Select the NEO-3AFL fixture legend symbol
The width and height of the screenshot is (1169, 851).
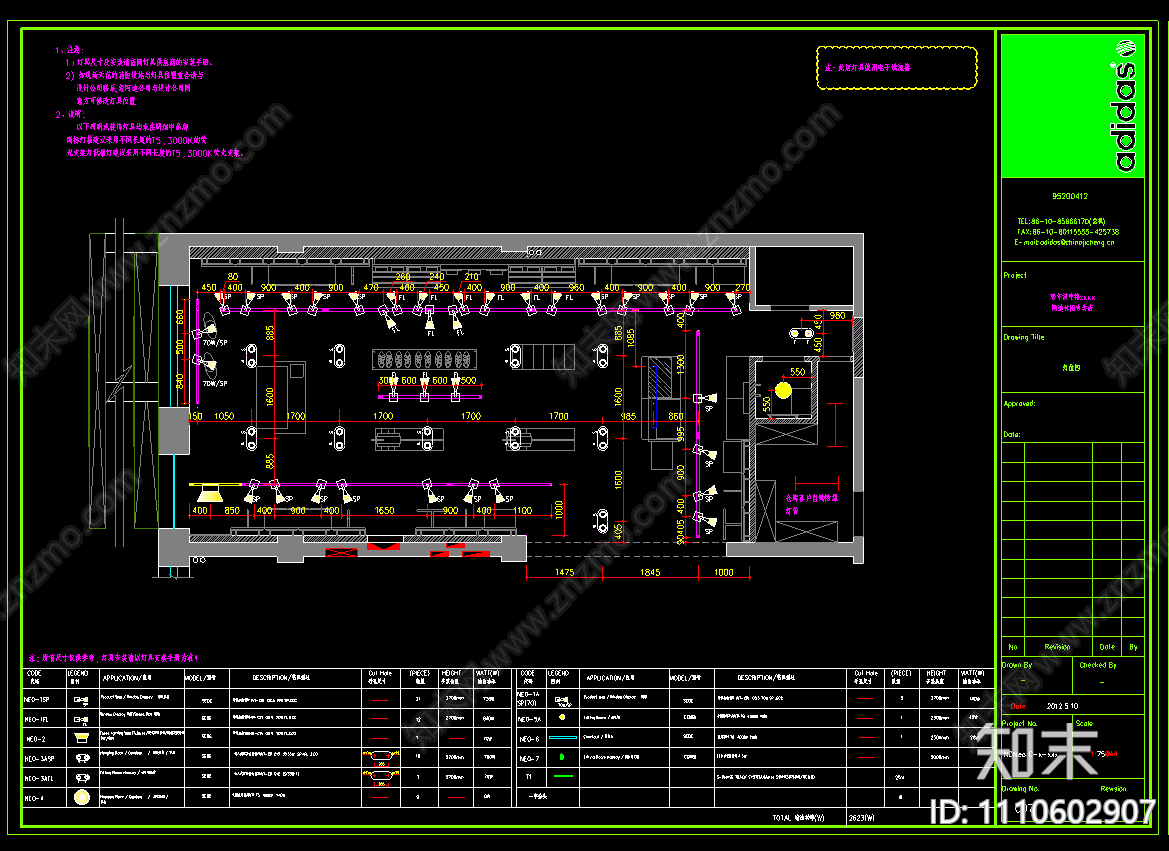[81, 778]
